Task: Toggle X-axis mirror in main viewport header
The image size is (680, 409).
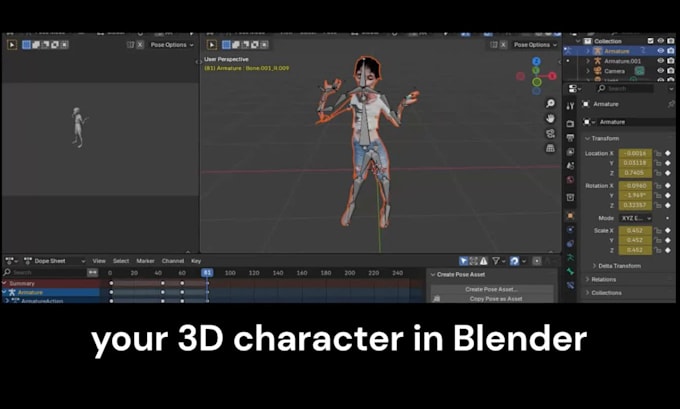Action: point(503,45)
